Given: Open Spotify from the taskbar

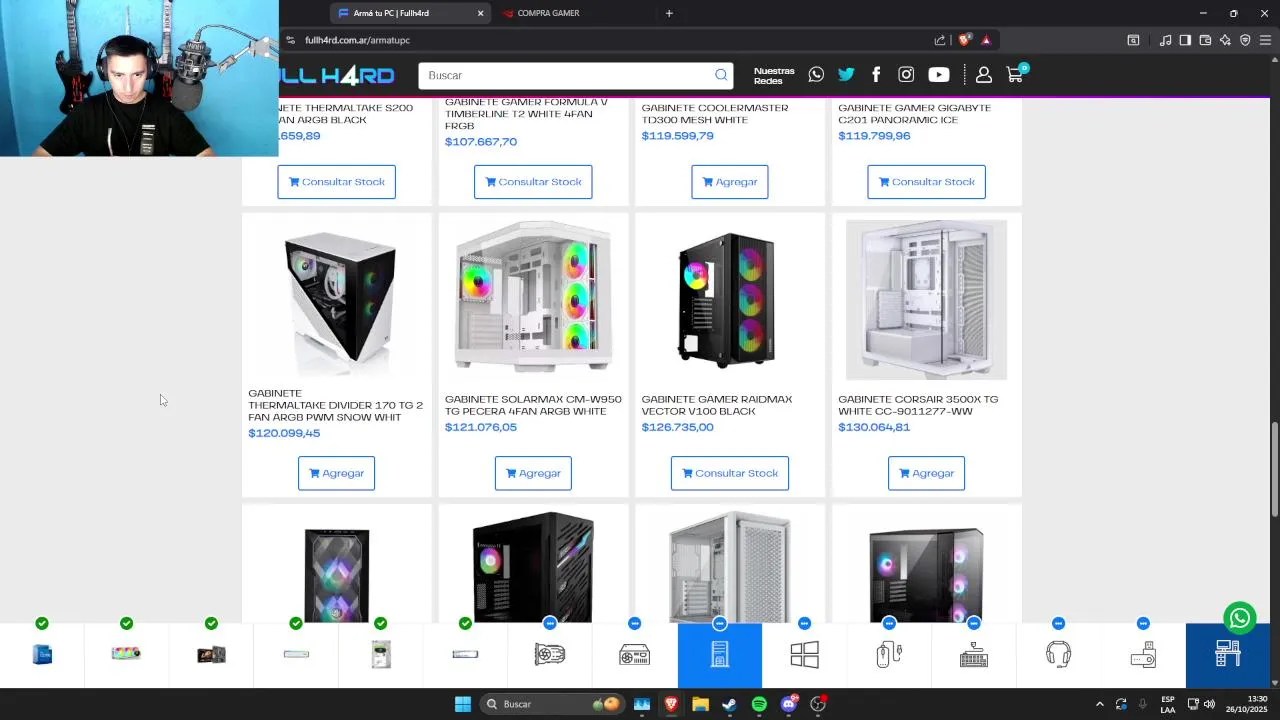Looking at the screenshot, I should tap(759, 704).
